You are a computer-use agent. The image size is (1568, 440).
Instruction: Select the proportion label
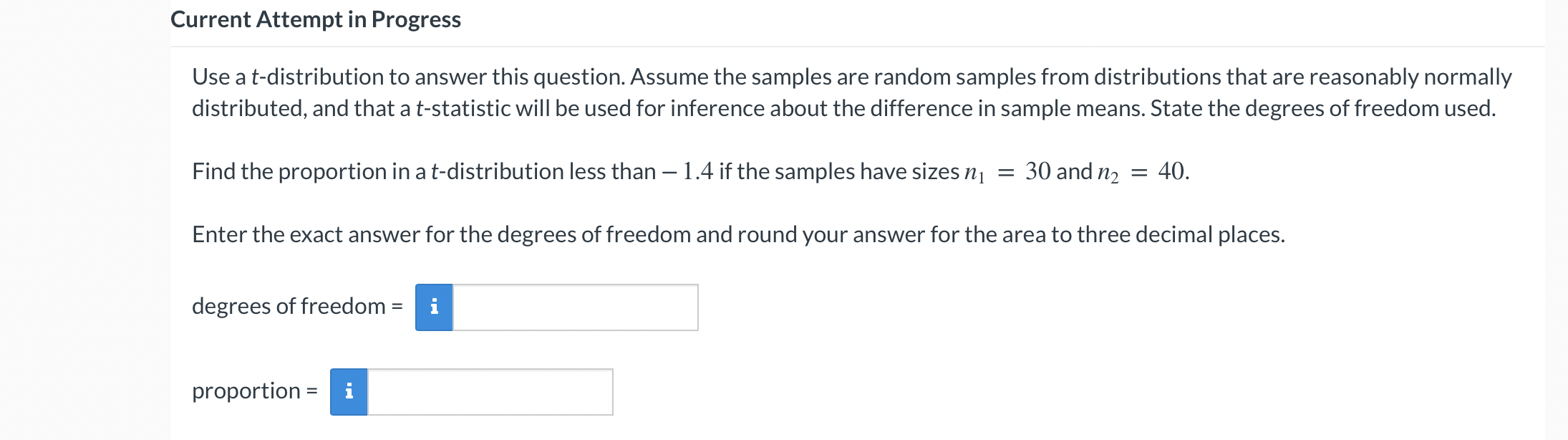click(x=252, y=391)
